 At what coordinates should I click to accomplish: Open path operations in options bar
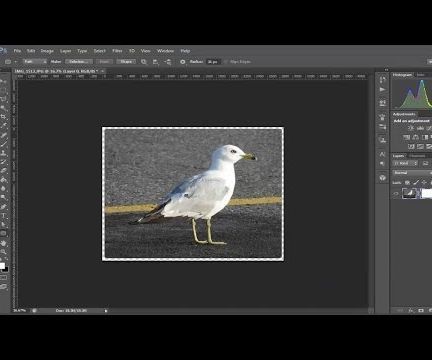click(x=144, y=62)
